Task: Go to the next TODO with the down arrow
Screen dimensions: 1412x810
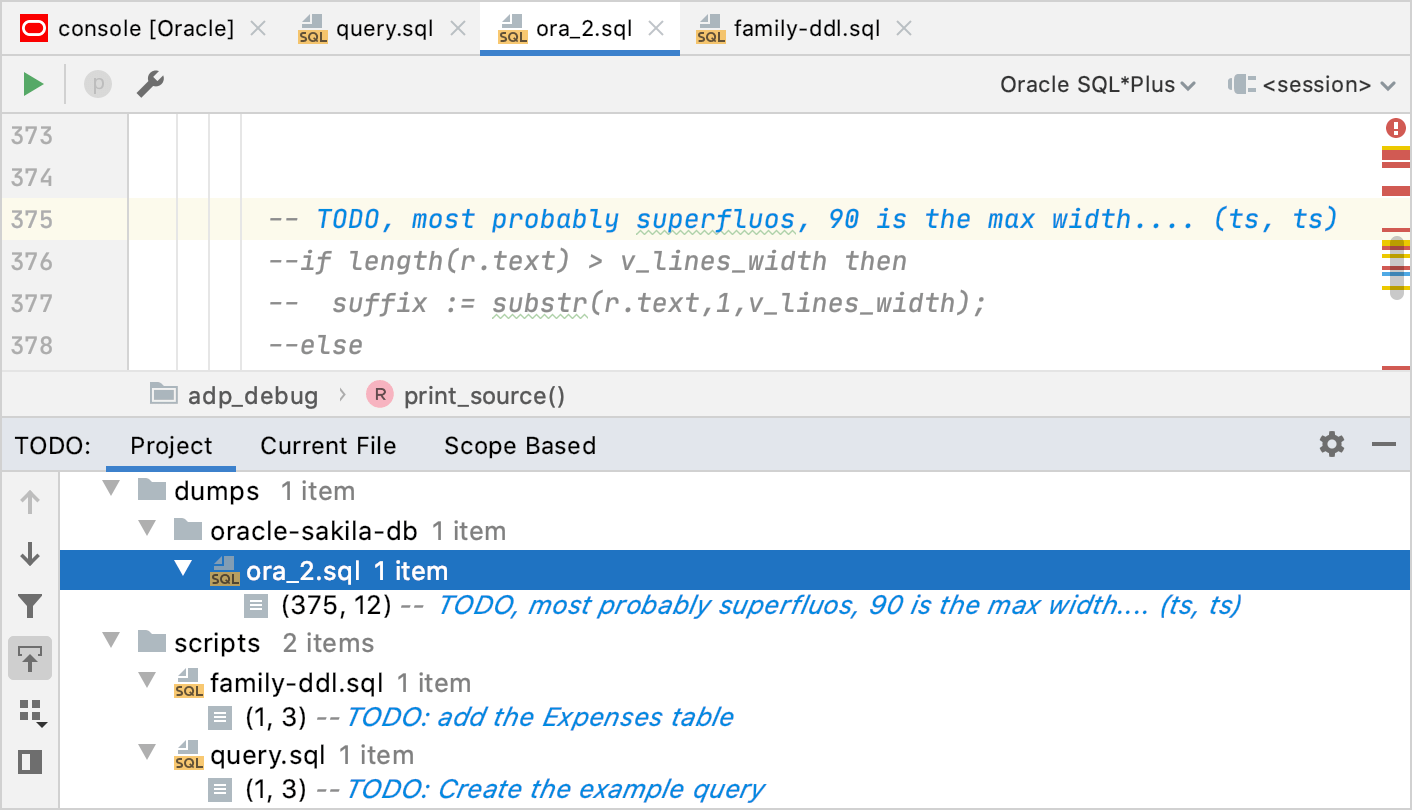Action: [30, 554]
